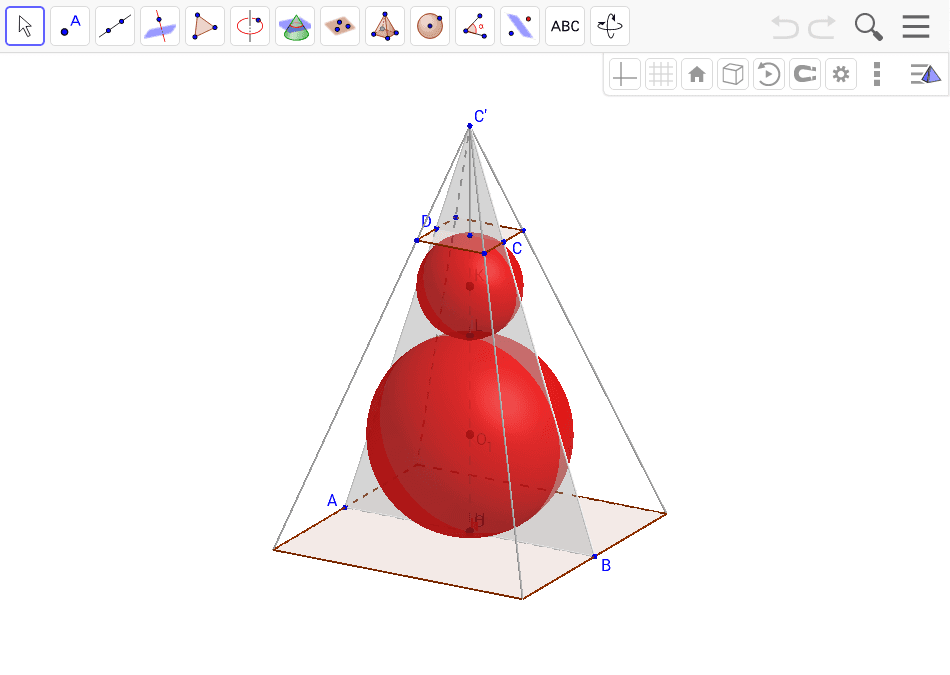Screen dimensions: 950x675
Task: Select point D on the upper square
Action: 436,228
